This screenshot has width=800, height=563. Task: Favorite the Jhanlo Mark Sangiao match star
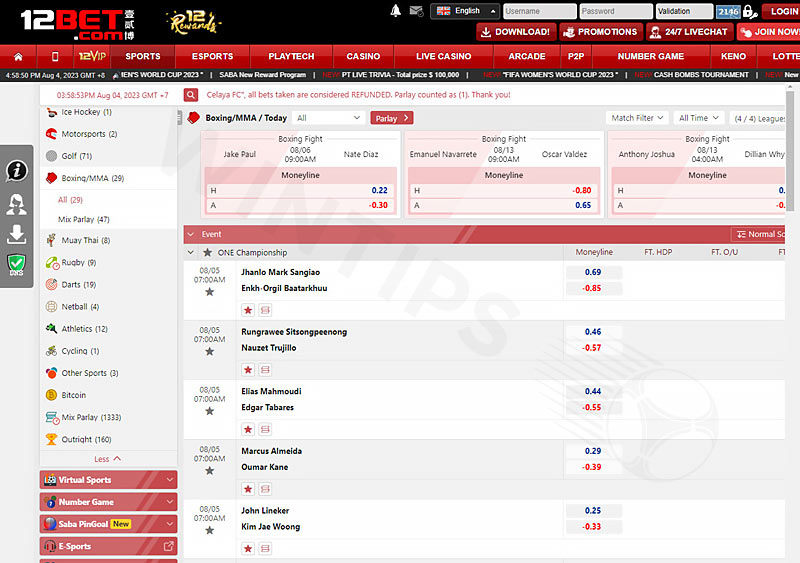click(210, 292)
